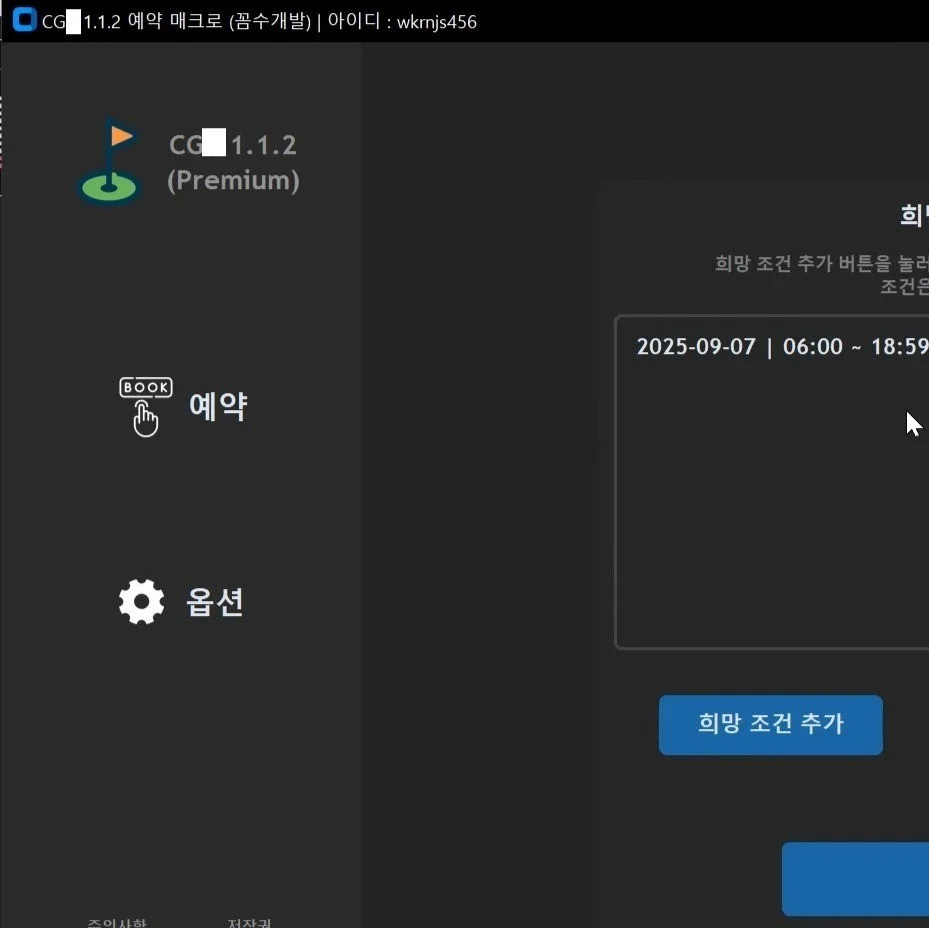Click the CG 1.1.2 Premium version label
The image size is (929, 928).
tap(233, 162)
